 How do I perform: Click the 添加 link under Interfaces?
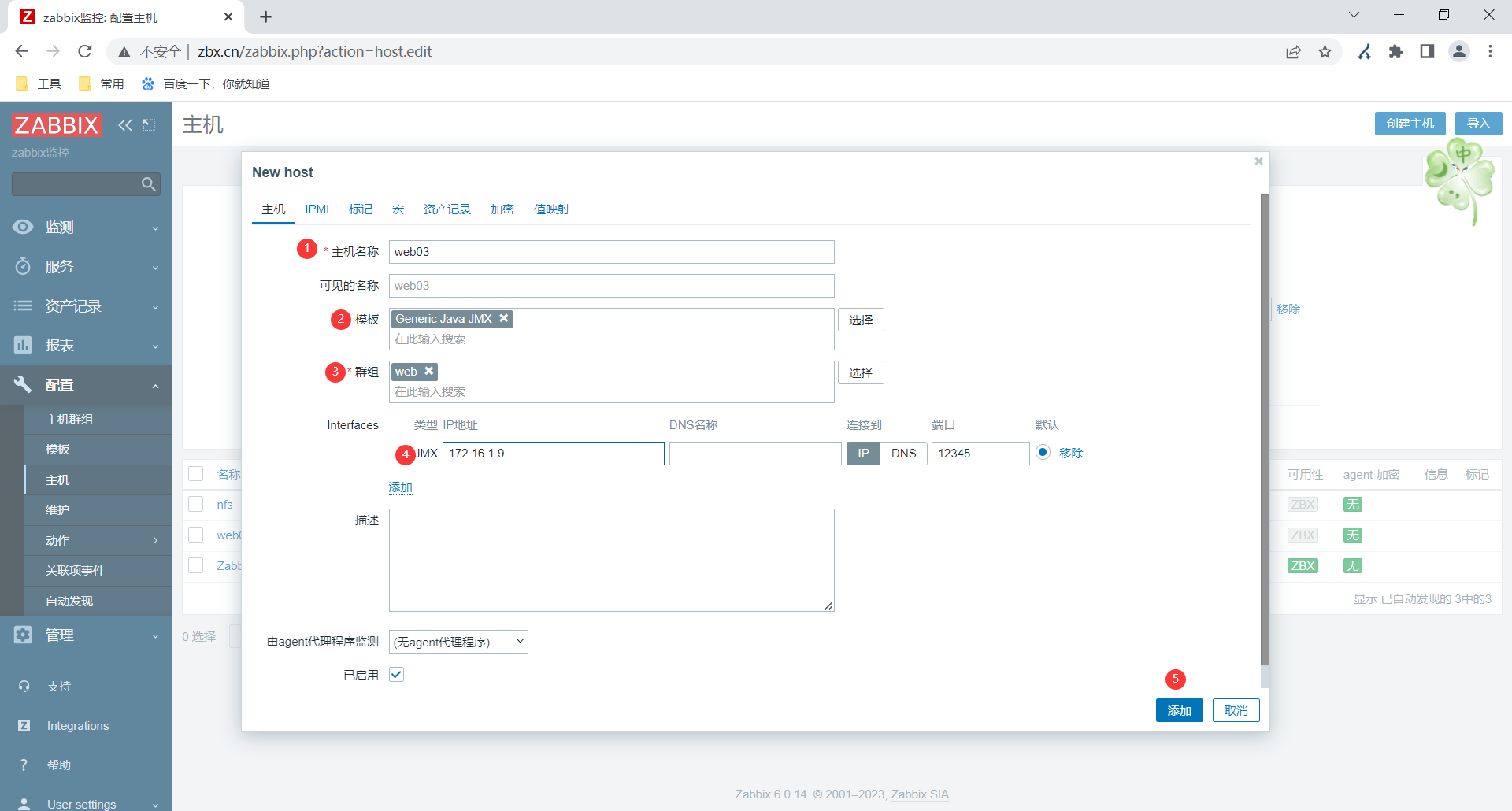(400, 487)
